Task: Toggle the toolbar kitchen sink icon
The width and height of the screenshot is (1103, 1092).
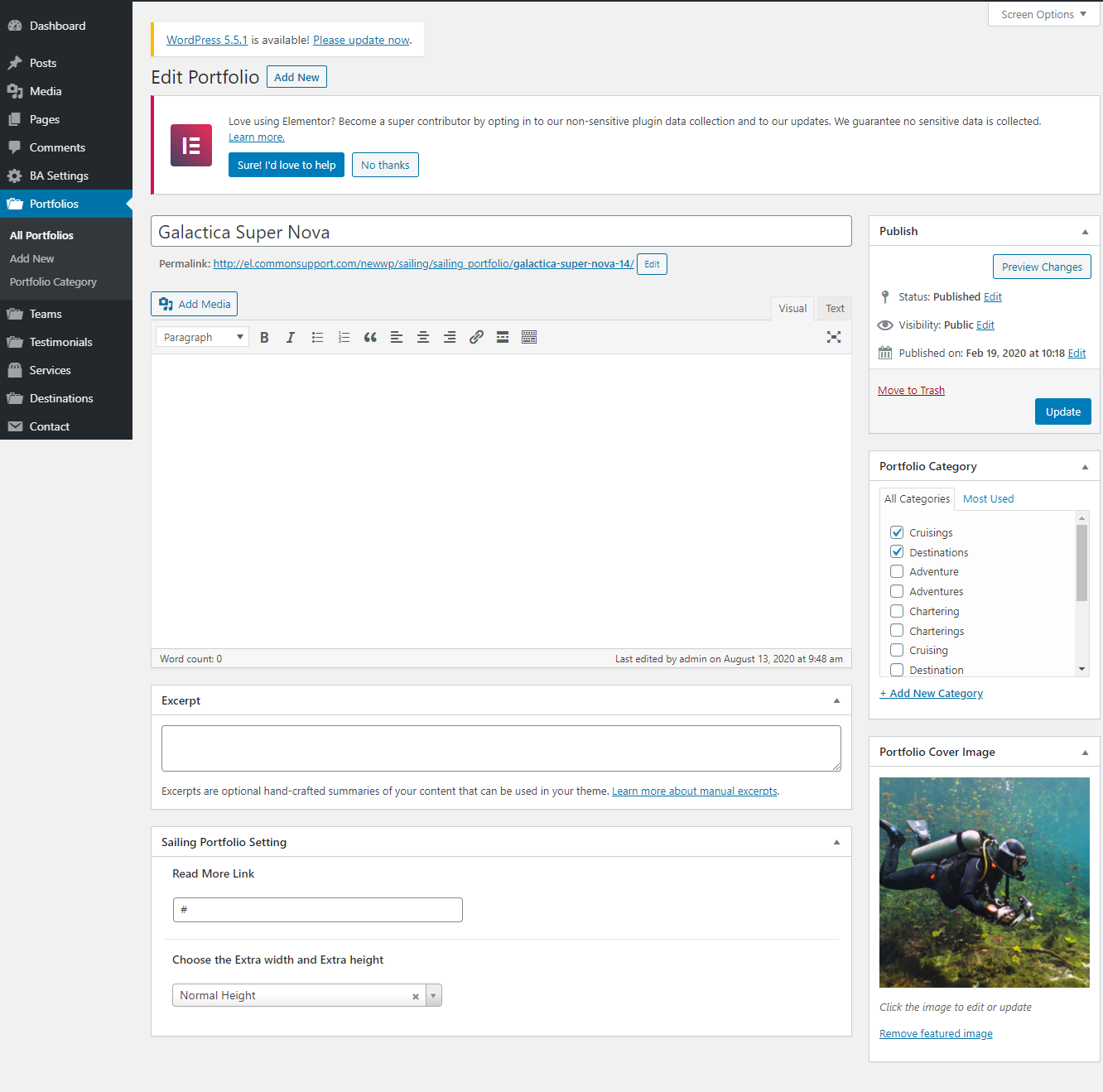Action: (529, 338)
